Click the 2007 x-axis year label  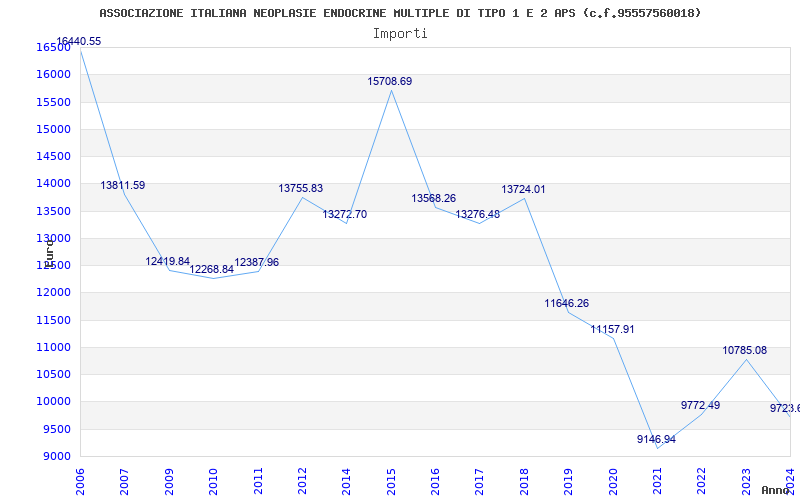click(x=124, y=481)
